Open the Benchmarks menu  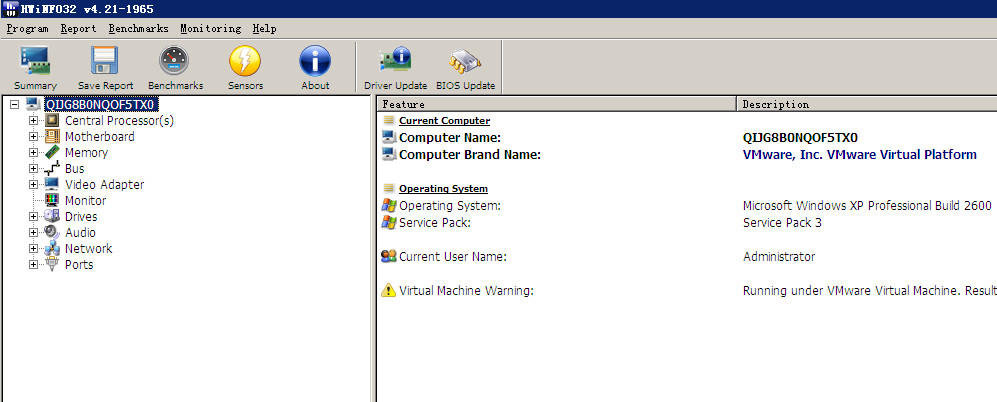(x=138, y=29)
